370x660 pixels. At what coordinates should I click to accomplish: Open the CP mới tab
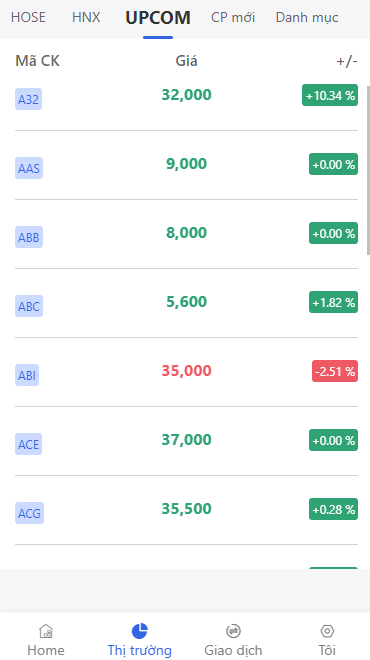233,17
